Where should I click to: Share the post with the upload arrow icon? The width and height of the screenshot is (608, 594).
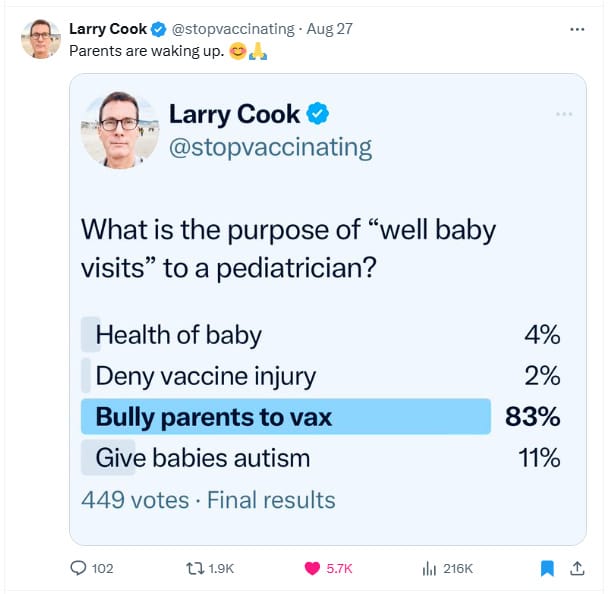pos(577,568)
